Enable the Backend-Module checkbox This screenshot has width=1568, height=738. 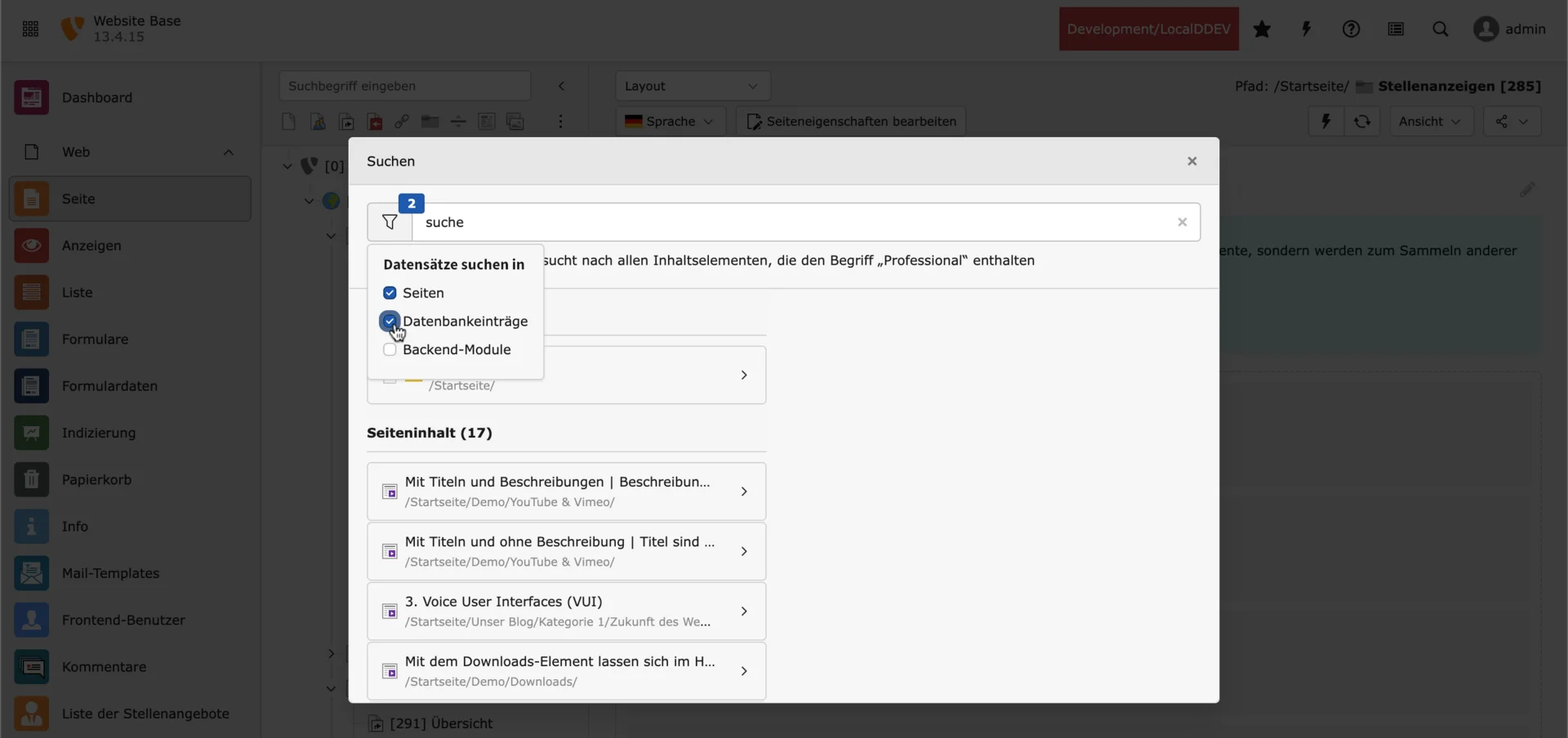pyautogui.click(x=390, y=349)
